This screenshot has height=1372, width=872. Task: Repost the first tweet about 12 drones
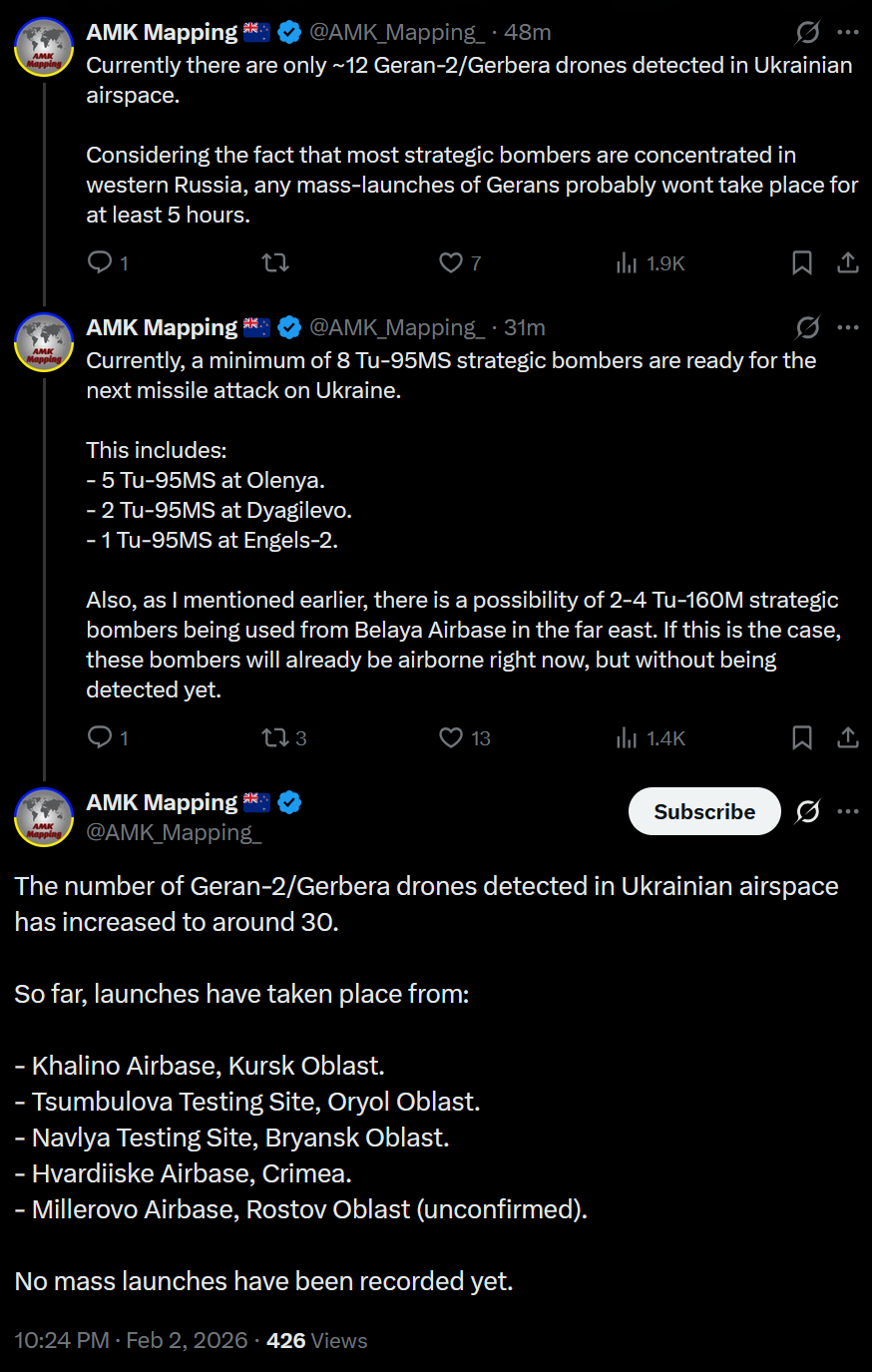click(x=275, y=262)
